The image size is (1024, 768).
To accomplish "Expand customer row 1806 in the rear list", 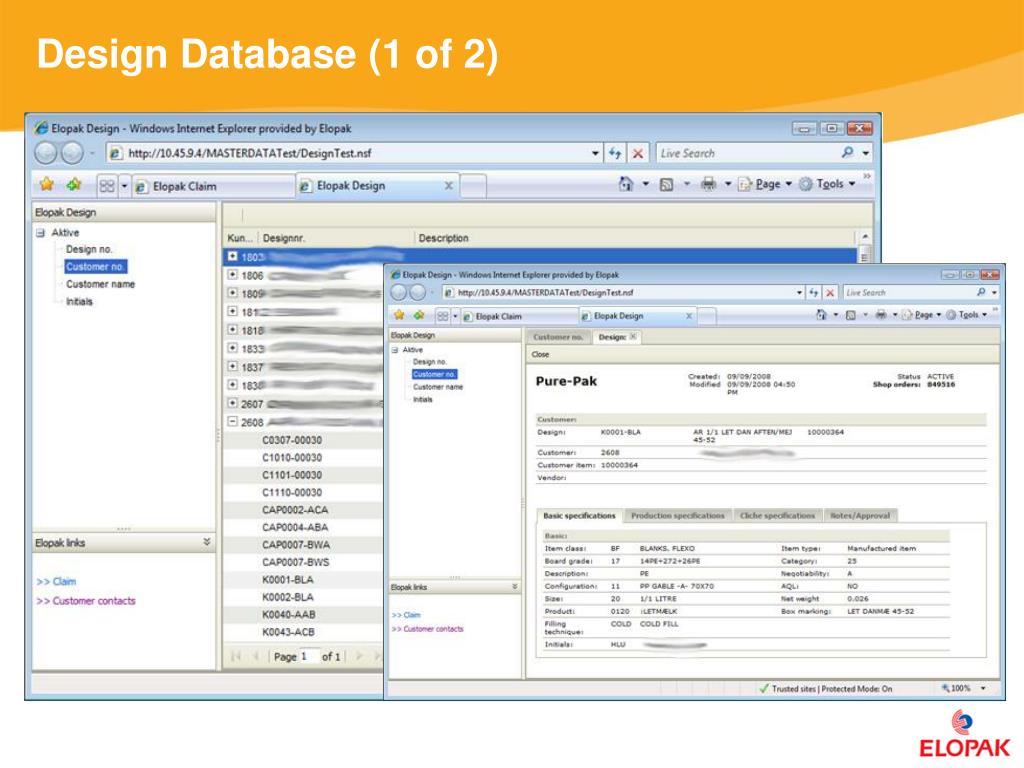I will (232, 275).
